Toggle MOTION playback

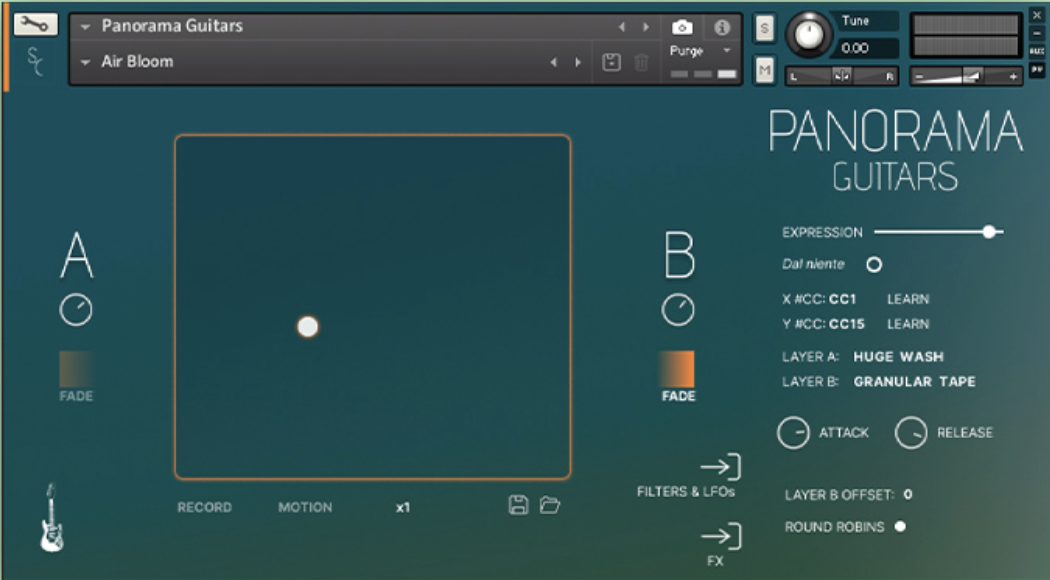click(x=305, y=507)
